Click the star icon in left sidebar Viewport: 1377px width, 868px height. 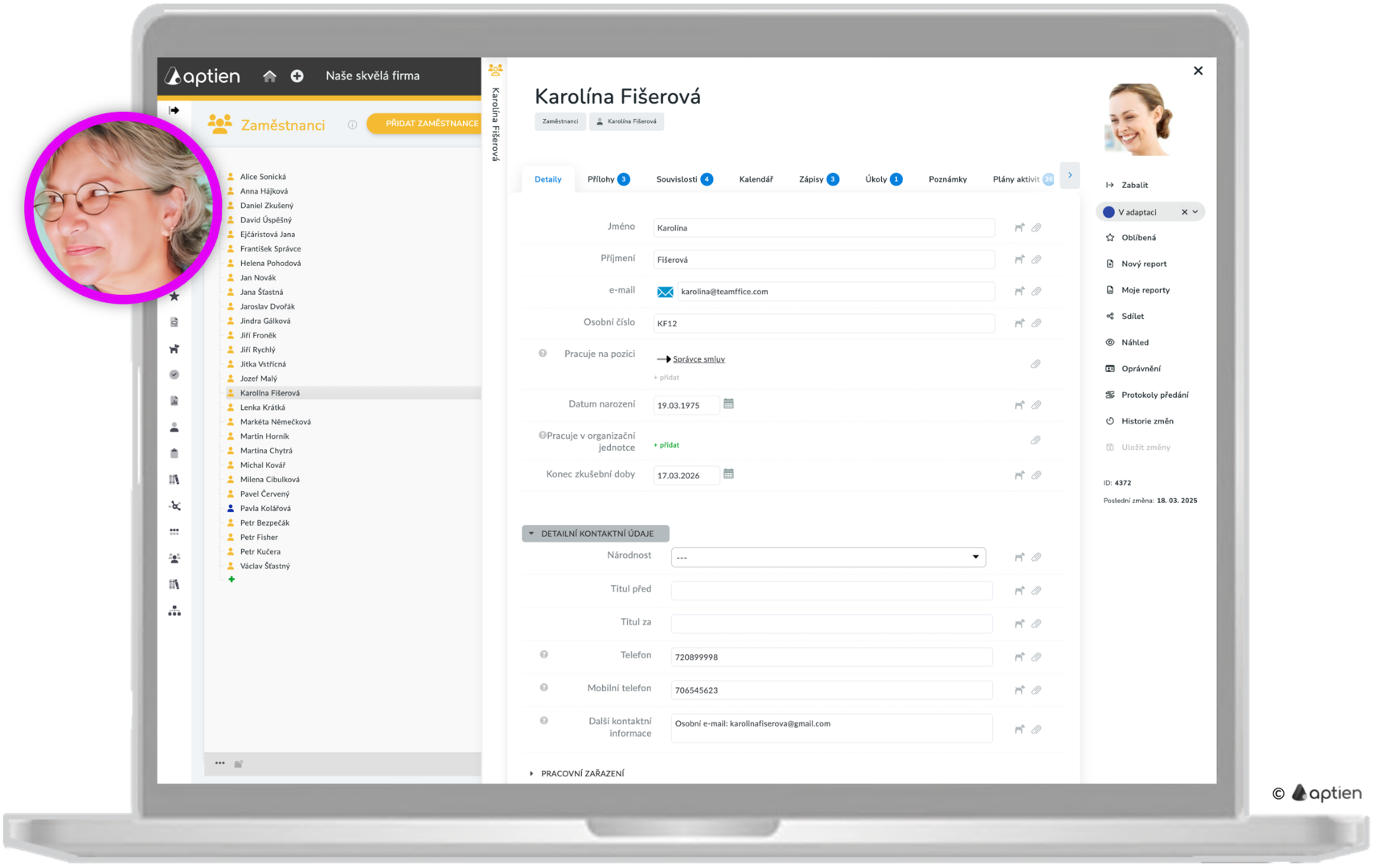coord(174,296)
